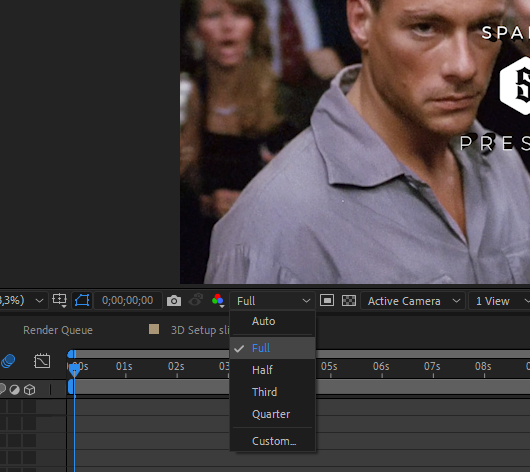Click the 02s mark on time ruler

pyautogui.click(x=176, y=367)
